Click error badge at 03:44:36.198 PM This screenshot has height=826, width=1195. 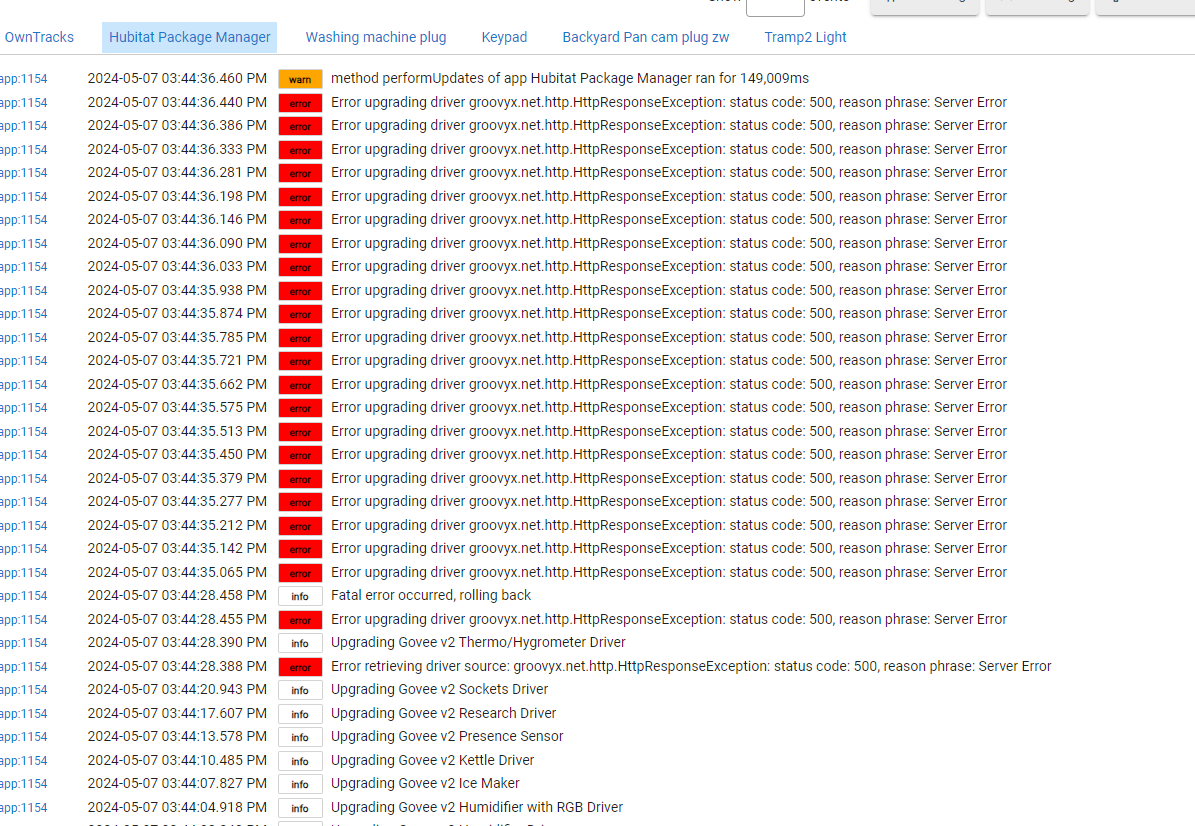coord(300,197)
